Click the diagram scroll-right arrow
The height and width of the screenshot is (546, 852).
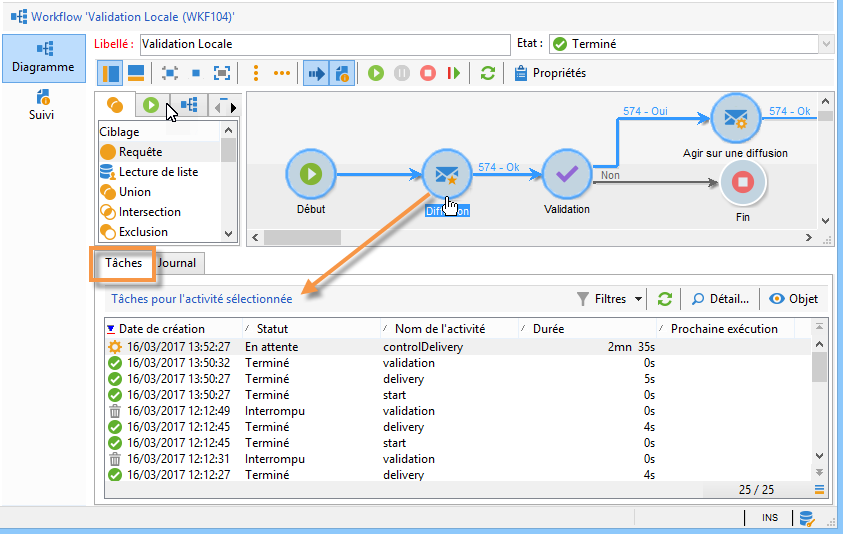click(809, 237)
